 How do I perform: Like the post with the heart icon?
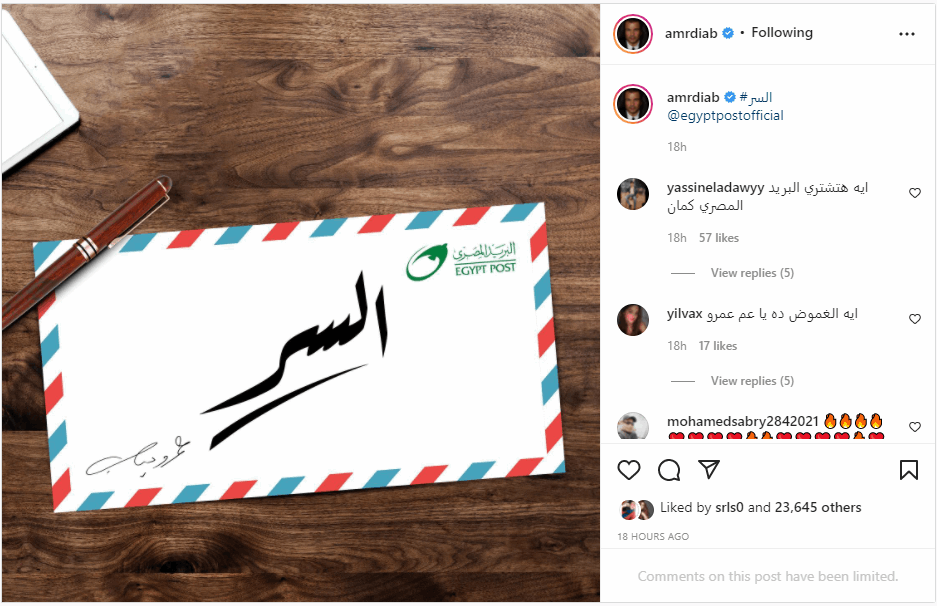pyautogui.click(x=629, y=470)
